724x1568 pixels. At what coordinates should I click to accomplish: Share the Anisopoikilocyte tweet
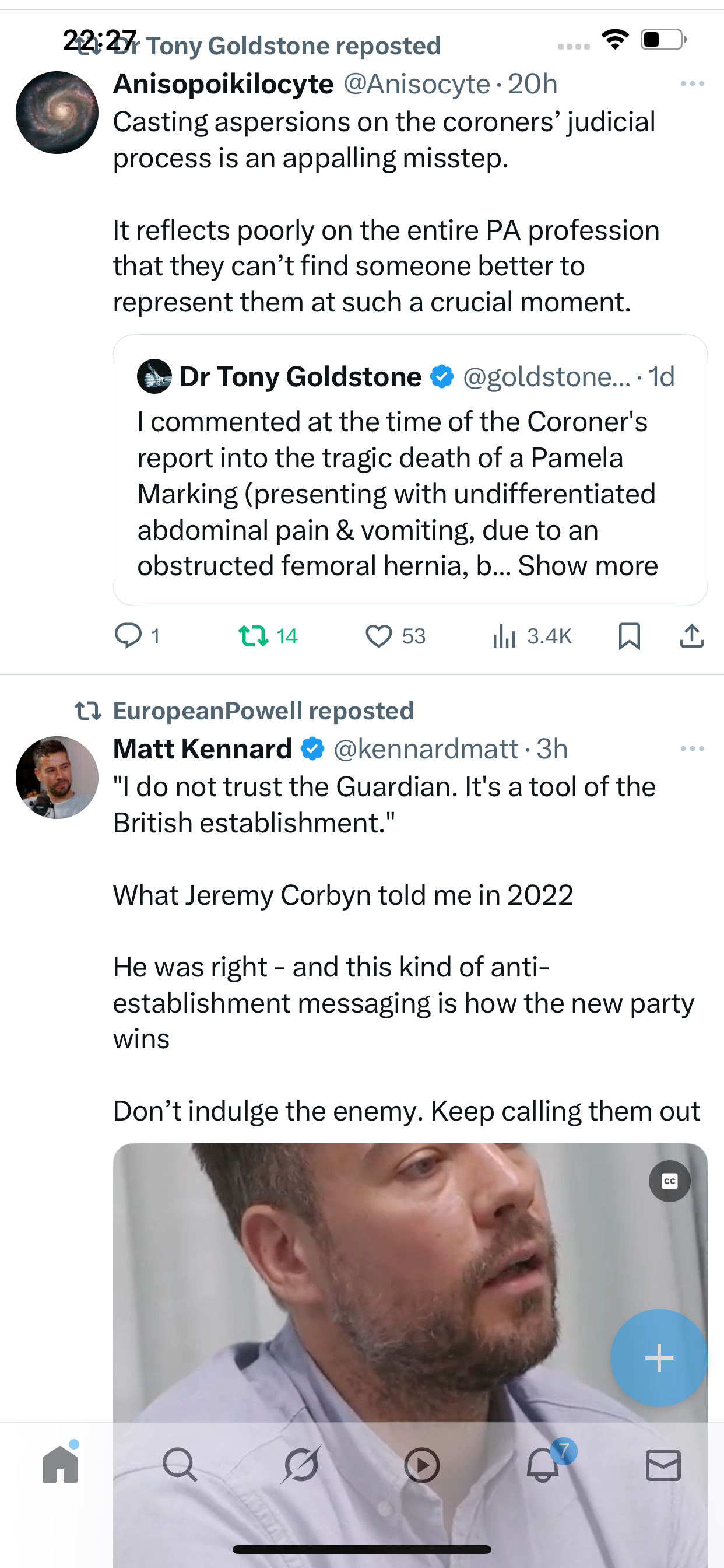point(691,636)
